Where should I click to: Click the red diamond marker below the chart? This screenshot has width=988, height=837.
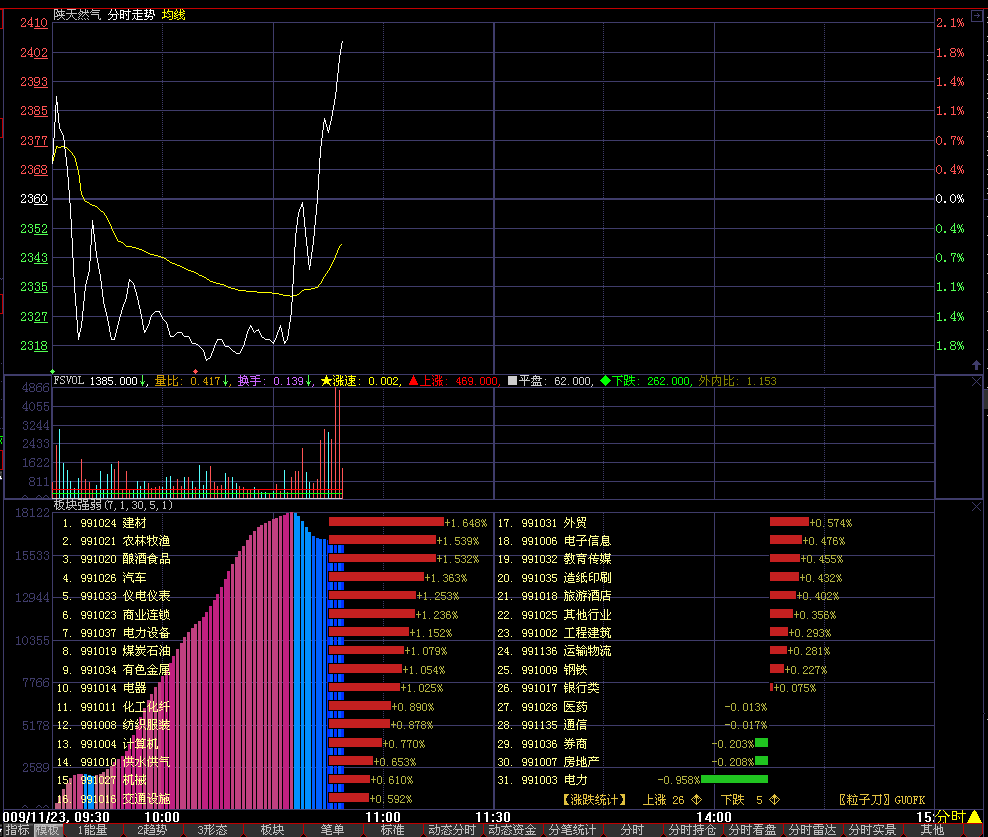195,371
